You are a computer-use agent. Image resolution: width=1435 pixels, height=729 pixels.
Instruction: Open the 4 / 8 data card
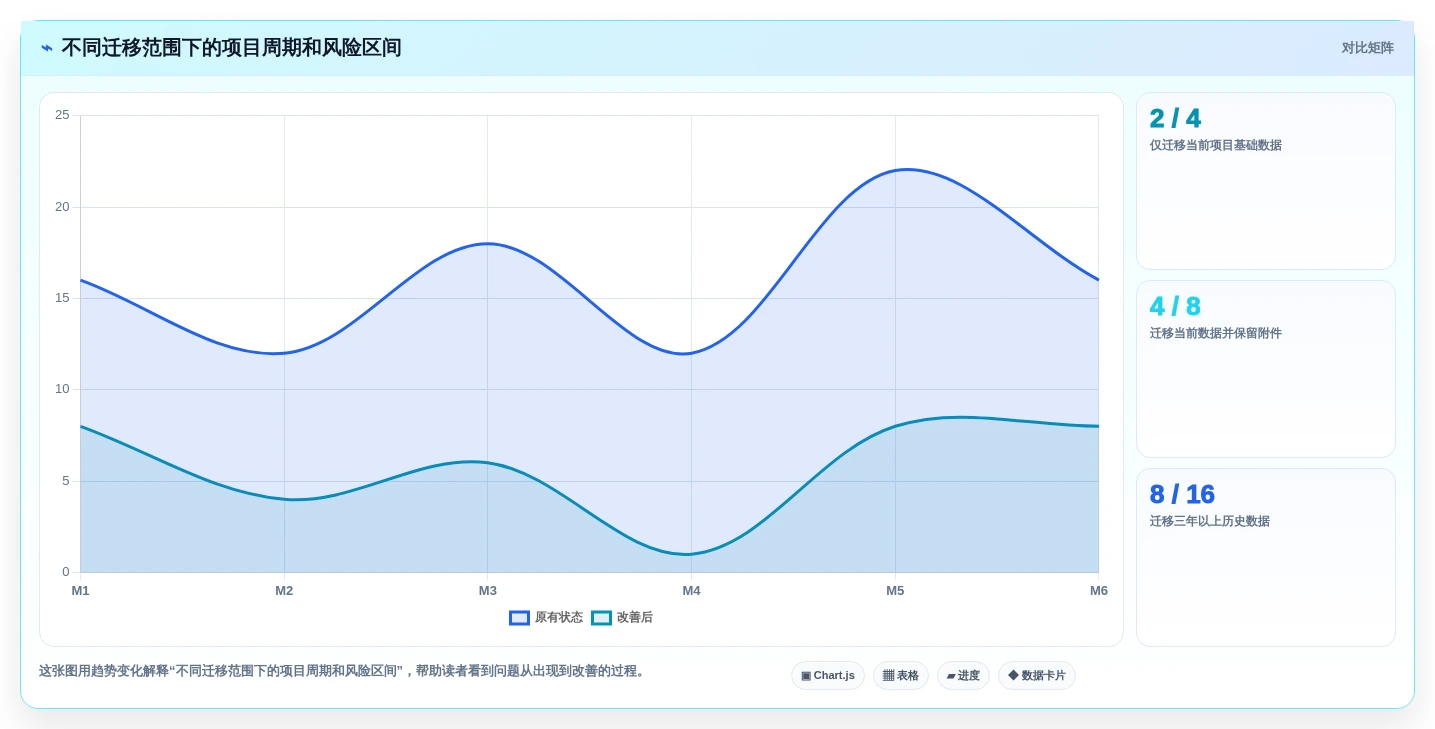pos(1266,369)
